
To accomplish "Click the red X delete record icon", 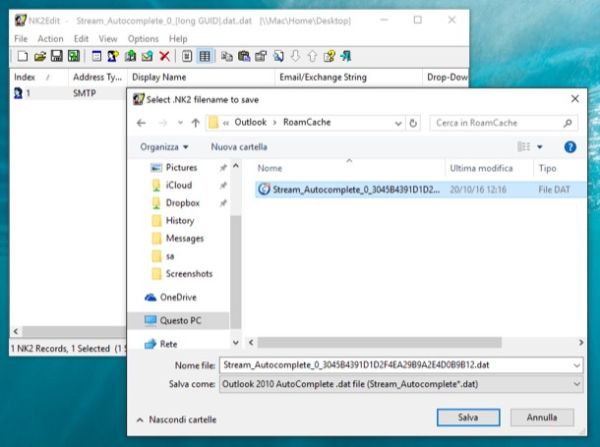I will (164, 56).
